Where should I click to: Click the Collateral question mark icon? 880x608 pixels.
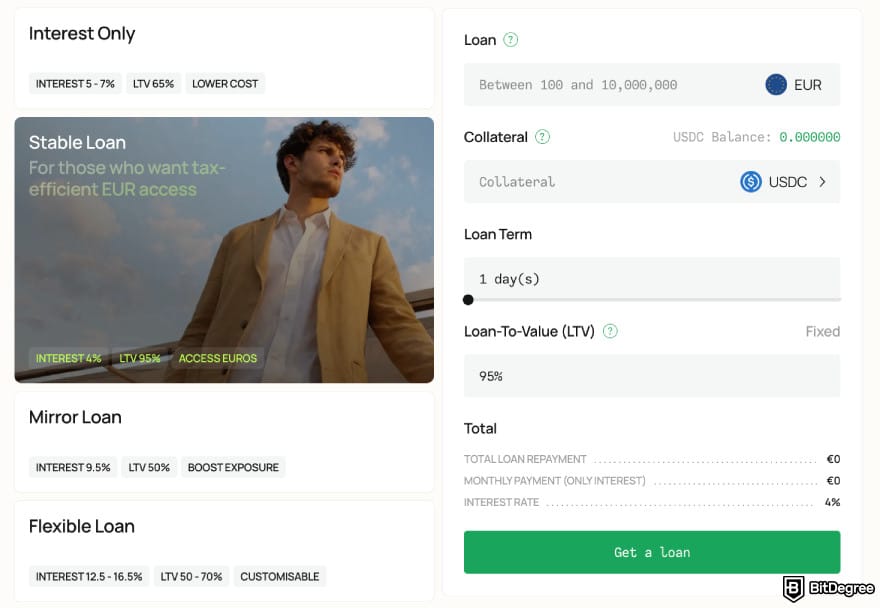[542, 137]
